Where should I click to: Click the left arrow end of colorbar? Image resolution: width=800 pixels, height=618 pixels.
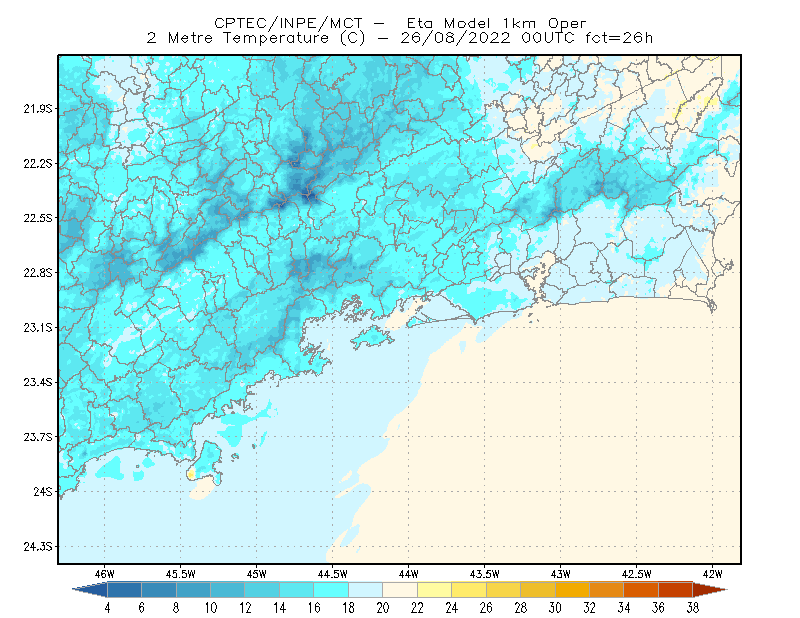[90, 590]
